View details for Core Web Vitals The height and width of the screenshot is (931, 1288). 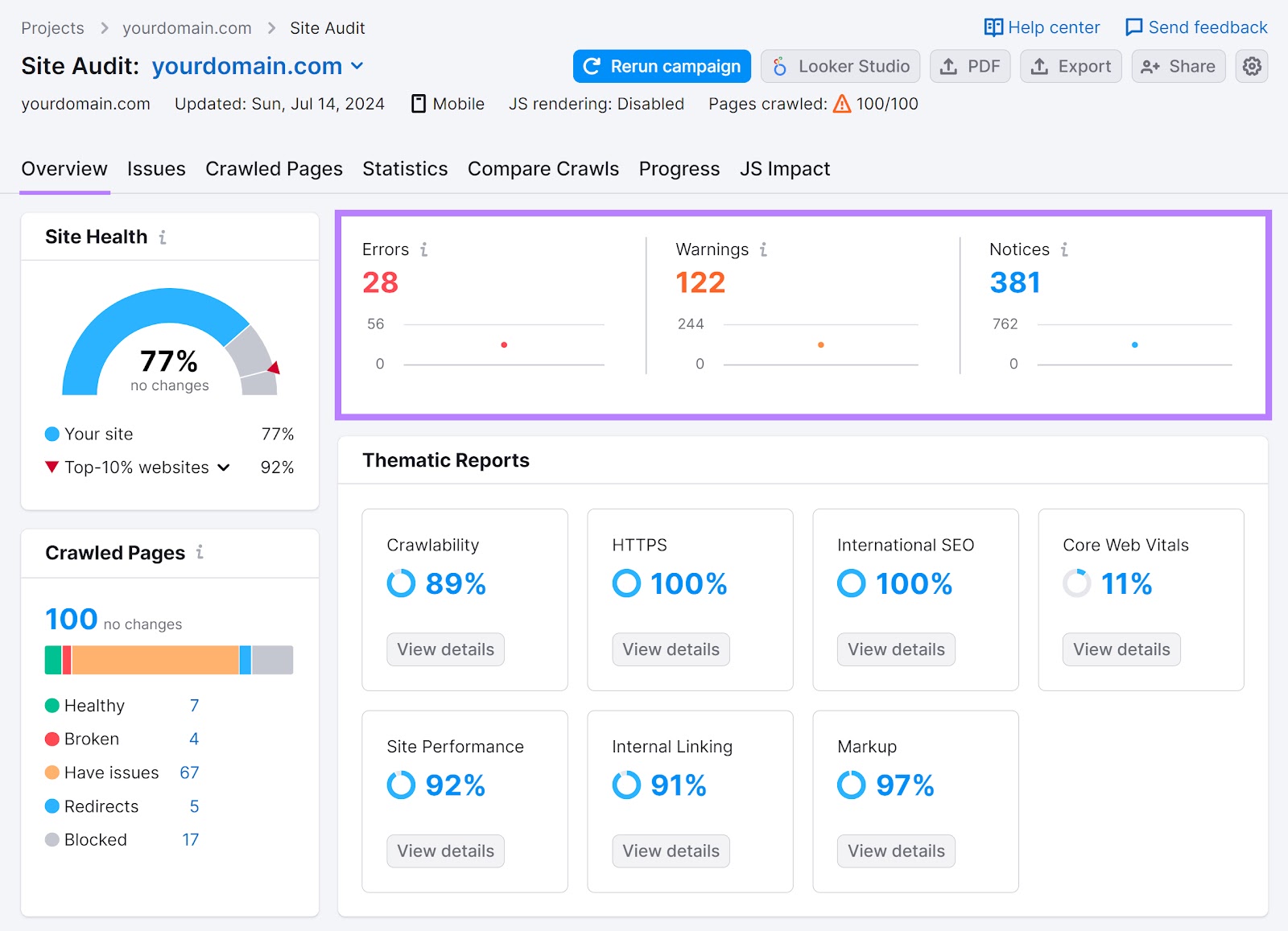[1121, 649]
